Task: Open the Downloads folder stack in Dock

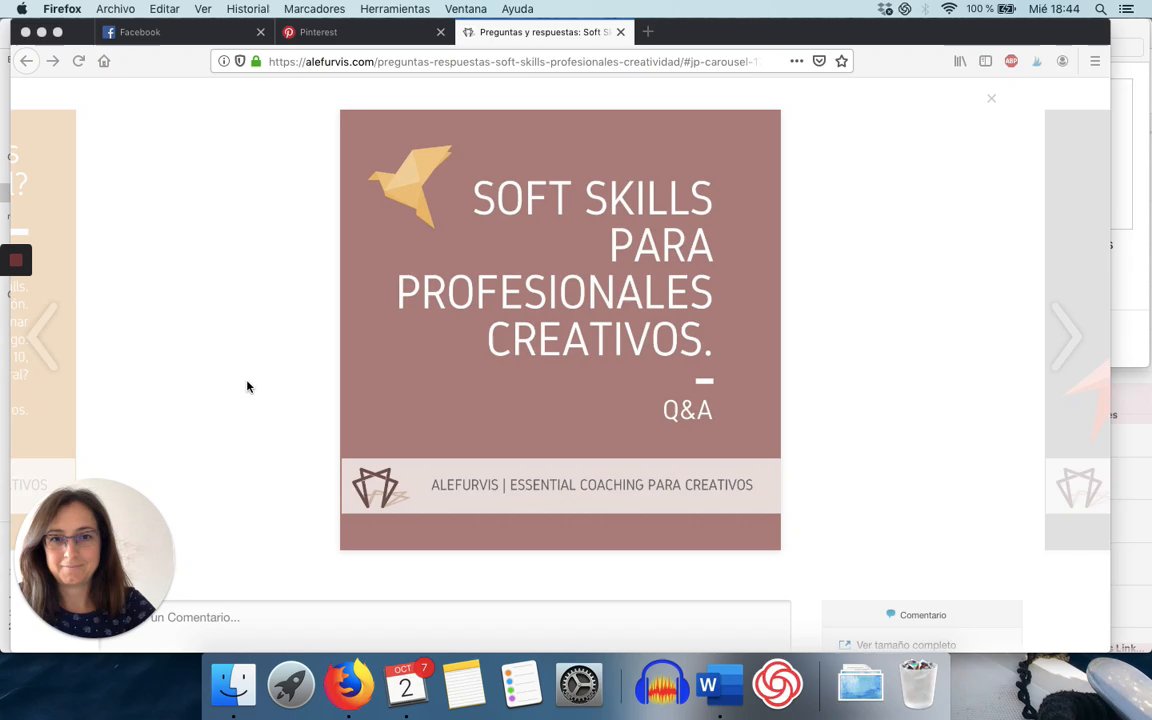Action: click(x=860, y=684)
